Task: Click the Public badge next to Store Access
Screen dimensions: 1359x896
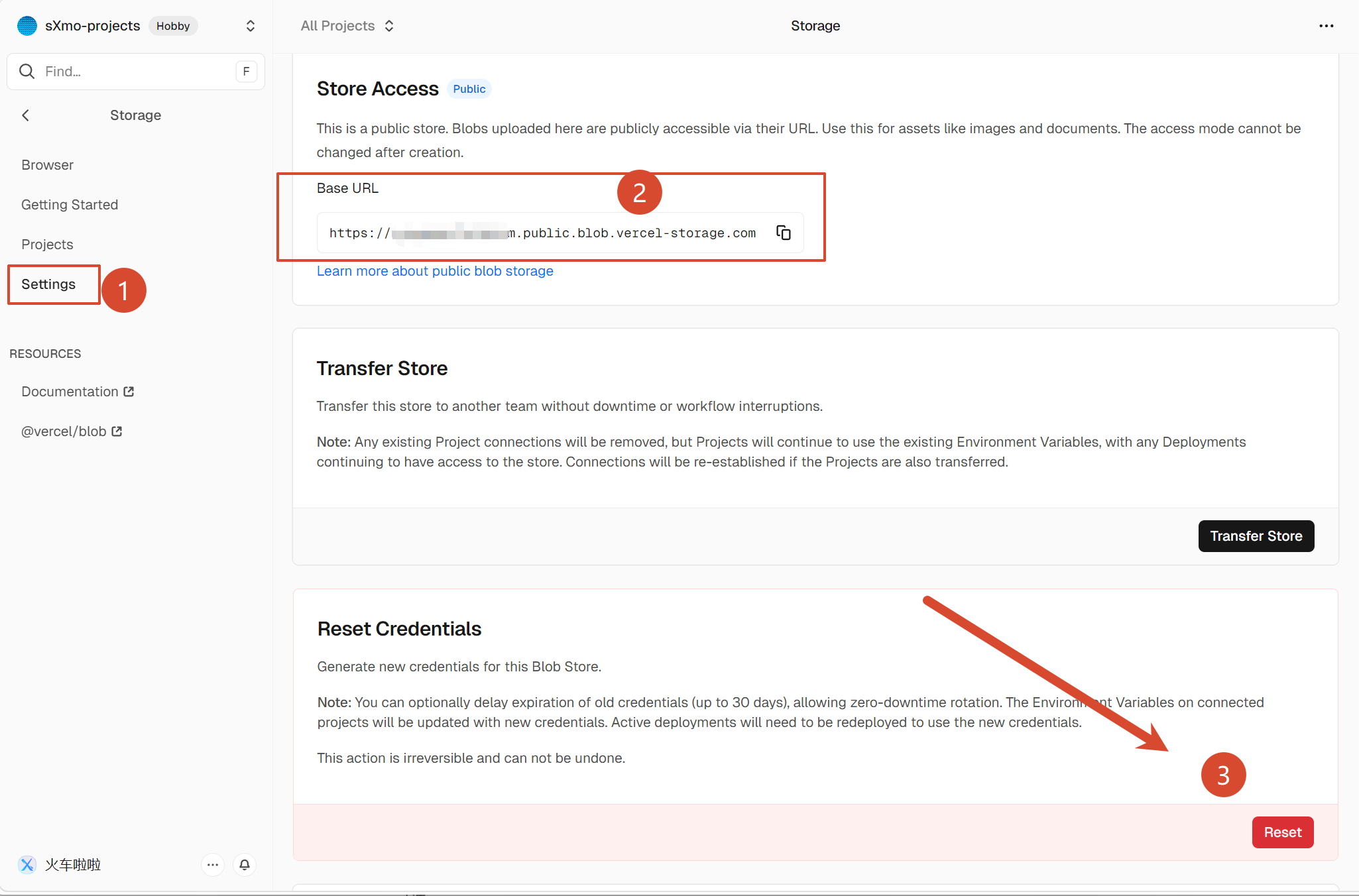Action: [469, 89]
